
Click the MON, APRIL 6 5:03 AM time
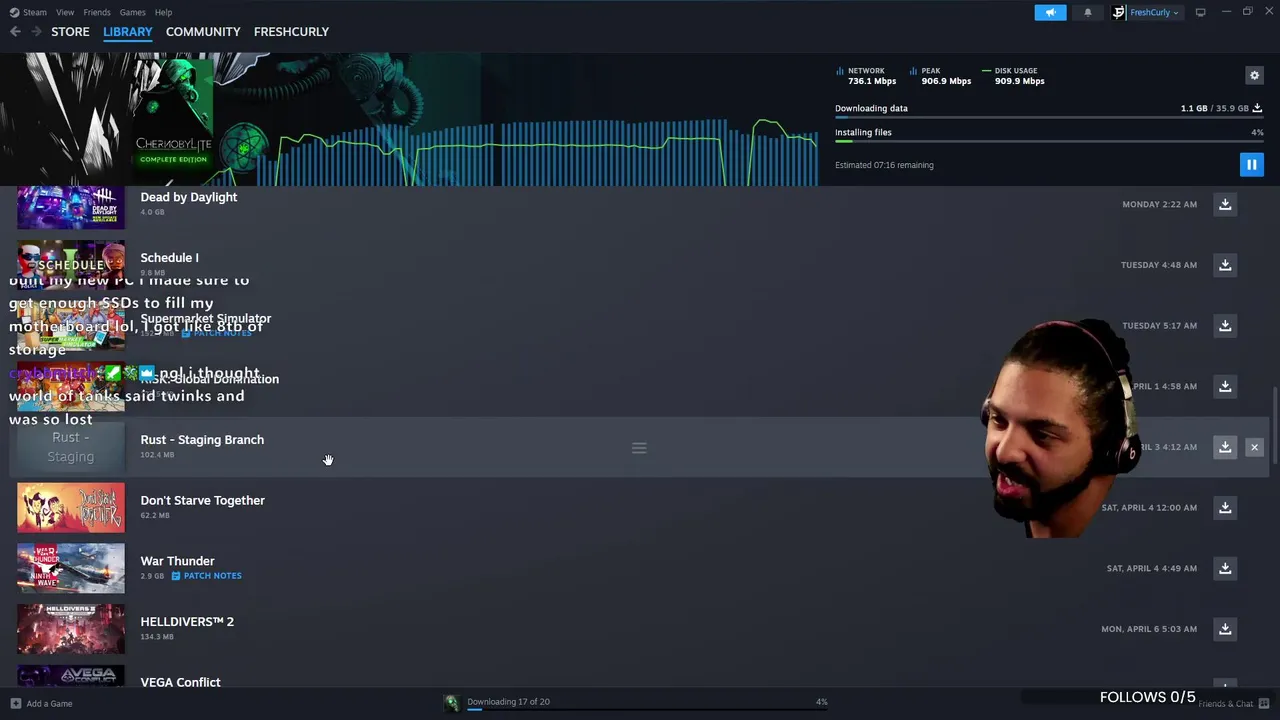pyautogui.click(x=1149, y=629)
